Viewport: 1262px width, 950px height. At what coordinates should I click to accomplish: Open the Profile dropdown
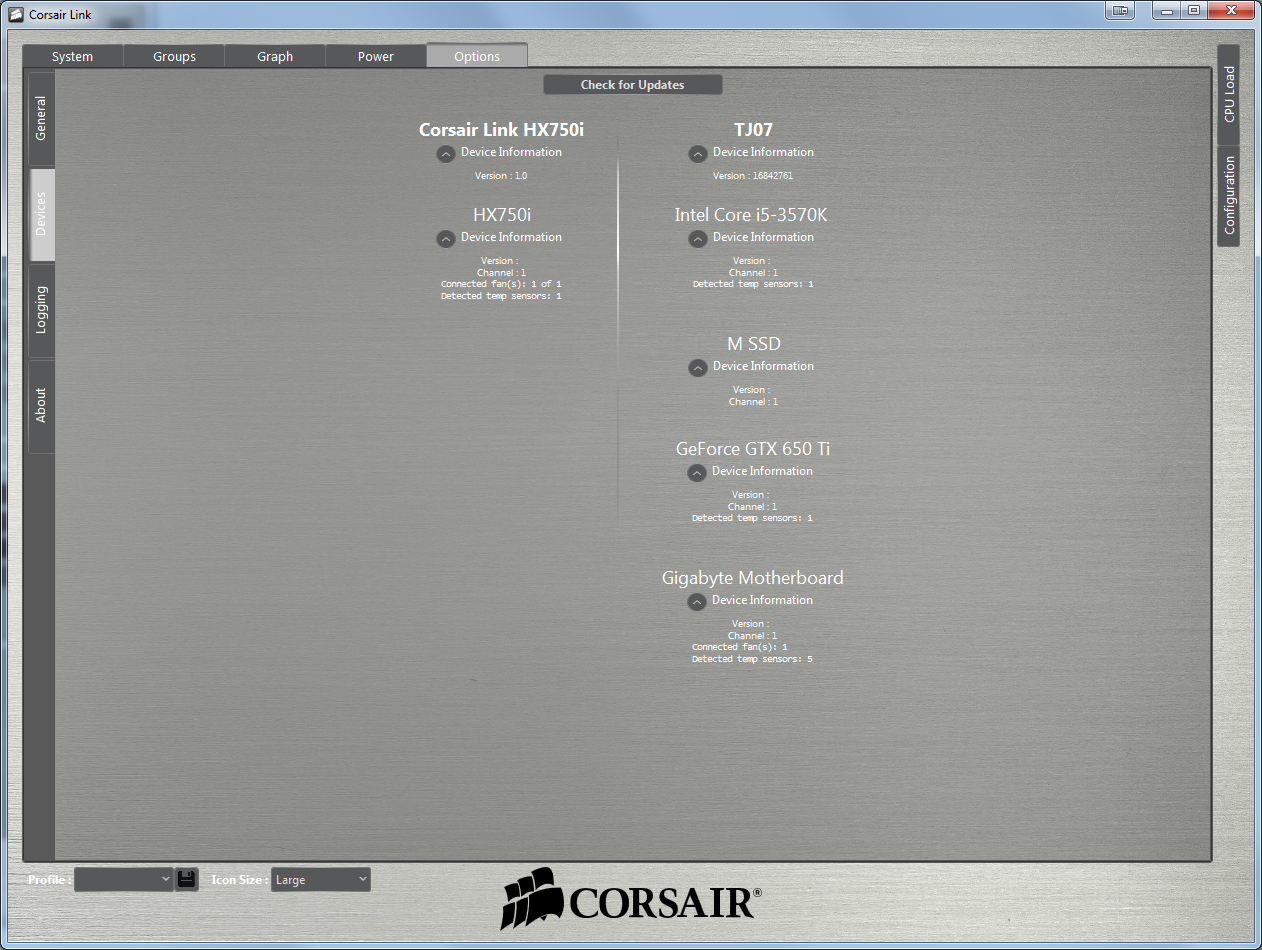pyautogui.click(x=124, y=879)
